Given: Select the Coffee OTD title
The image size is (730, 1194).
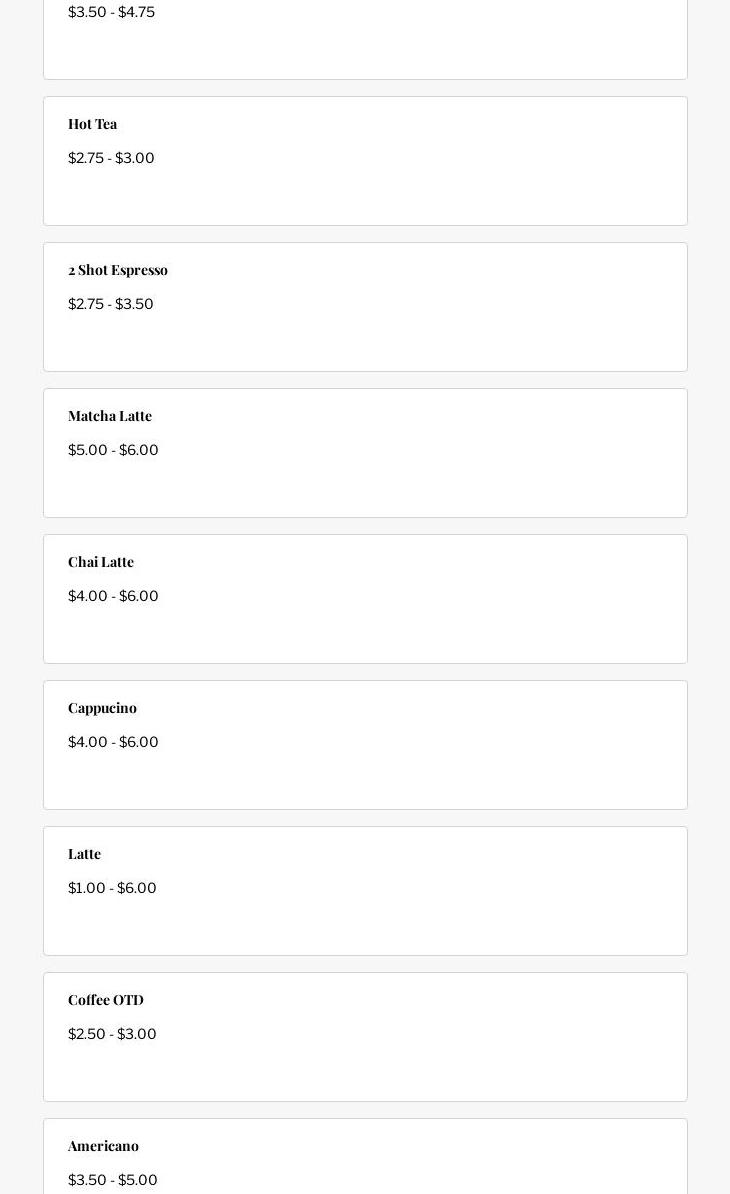Looking at the screenshot, I should click(x=106, y=1000).
